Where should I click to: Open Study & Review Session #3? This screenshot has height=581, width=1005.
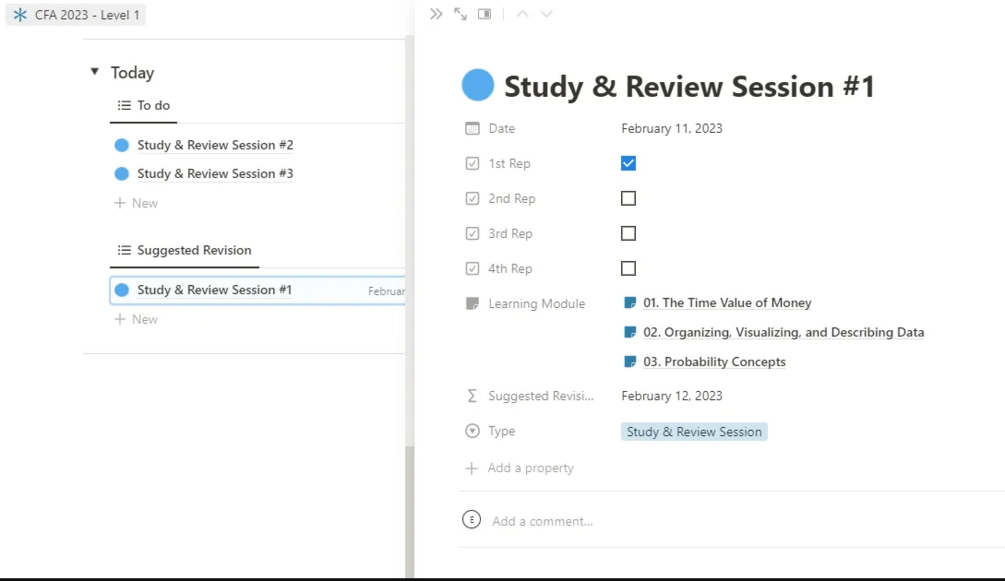click(x=215, y=174)
